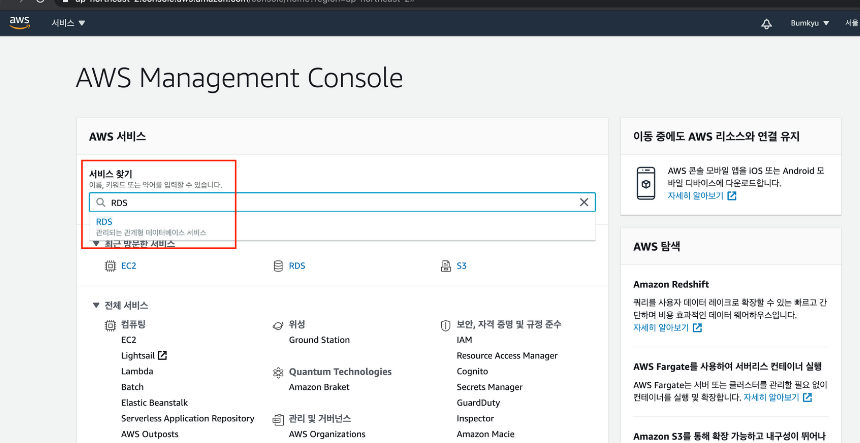860x443 pixels.
Task: Click the 컴퓨팅 category icon
Action: tap(110, 325)
